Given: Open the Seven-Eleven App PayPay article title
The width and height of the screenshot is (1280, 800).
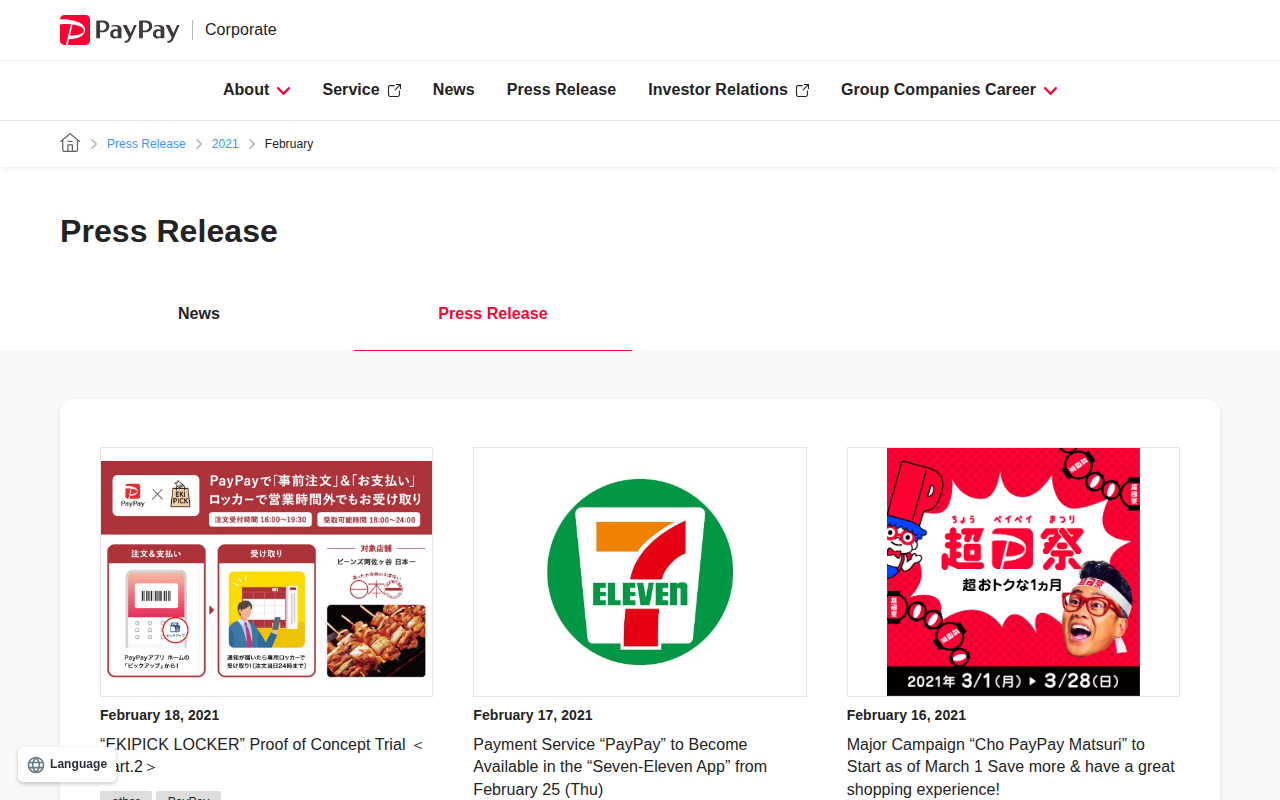Looking at the screenshot, I should point(620,767).
